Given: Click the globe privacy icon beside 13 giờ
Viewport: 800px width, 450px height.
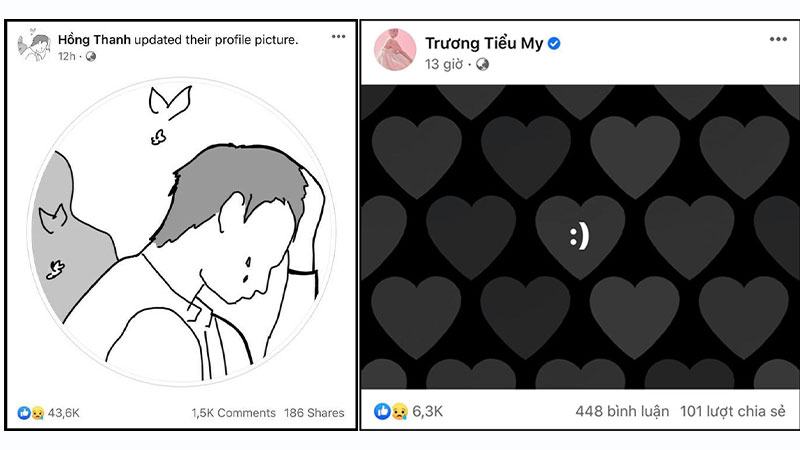Looking at the screenshot, I should coord(482,64).
